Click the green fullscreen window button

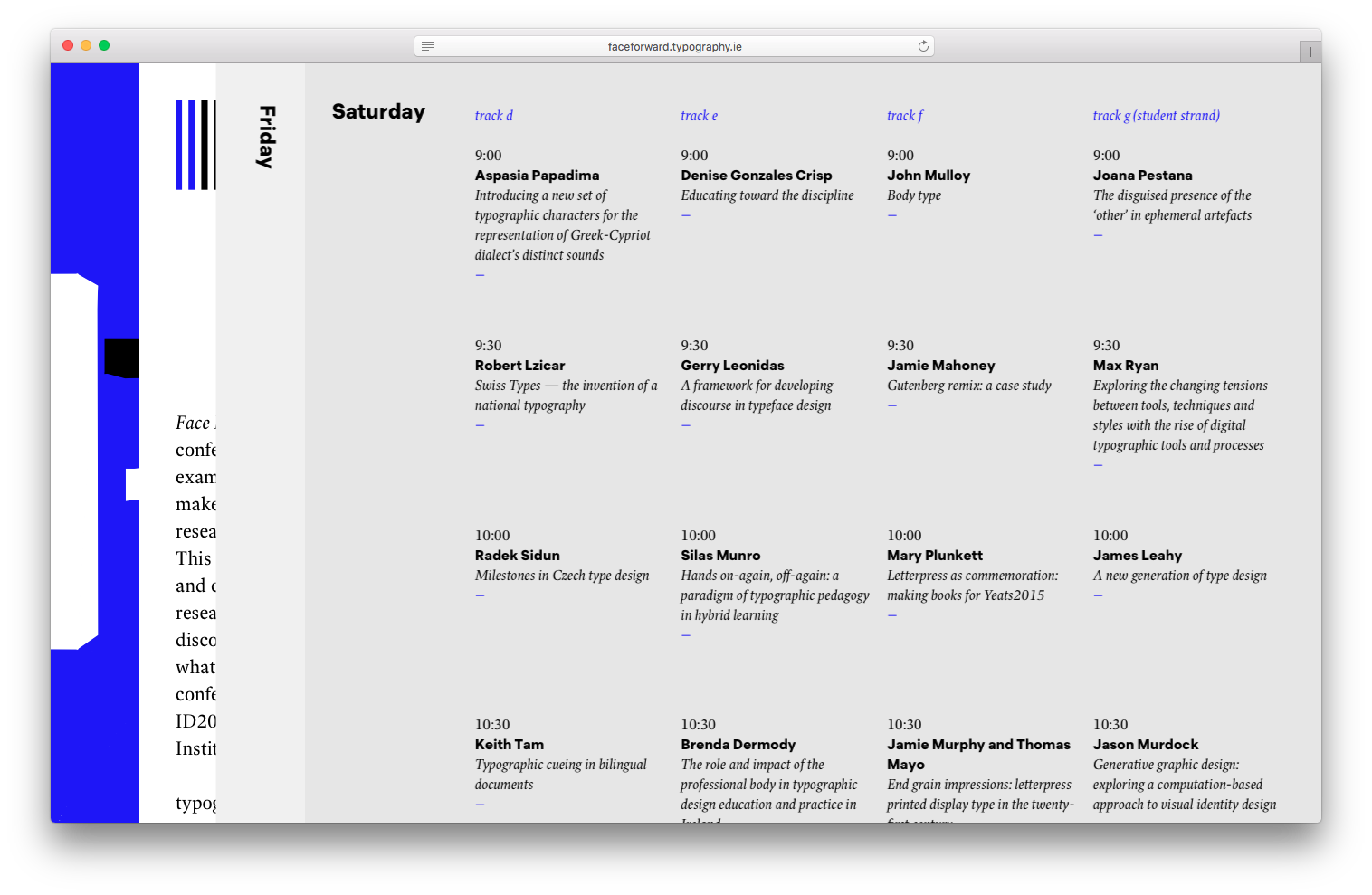(x=104, y=45)
